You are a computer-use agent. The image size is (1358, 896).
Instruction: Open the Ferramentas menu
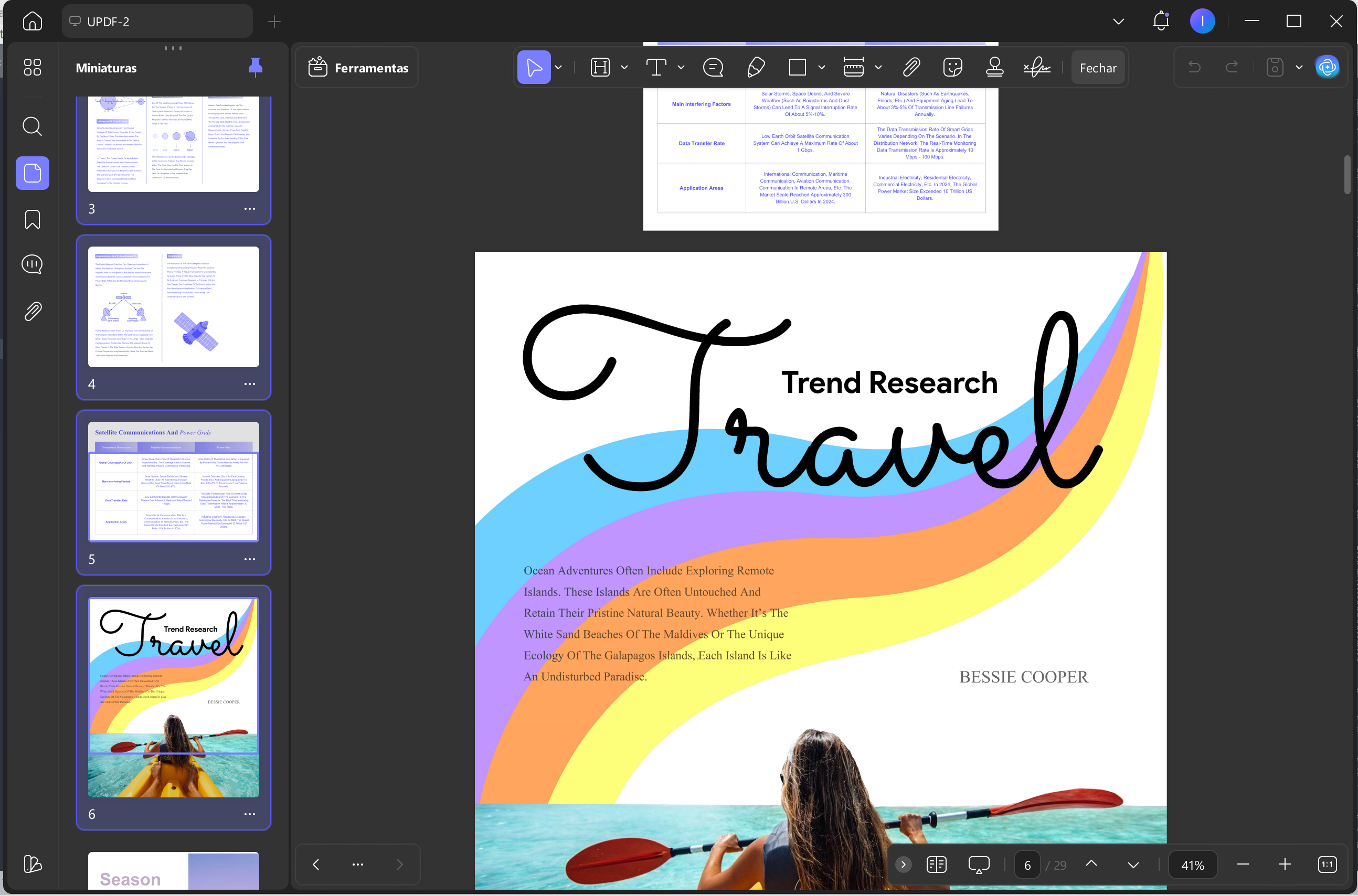click(358, 68)
